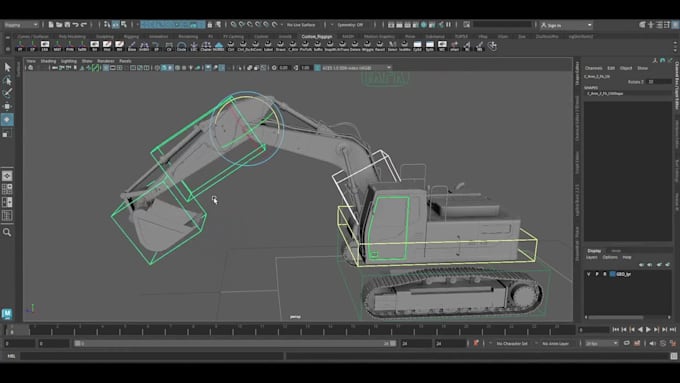Viewport: 680px width, 383px height.
Task: Switch to four-view panel layout
Action: click(x=7, y=189)
